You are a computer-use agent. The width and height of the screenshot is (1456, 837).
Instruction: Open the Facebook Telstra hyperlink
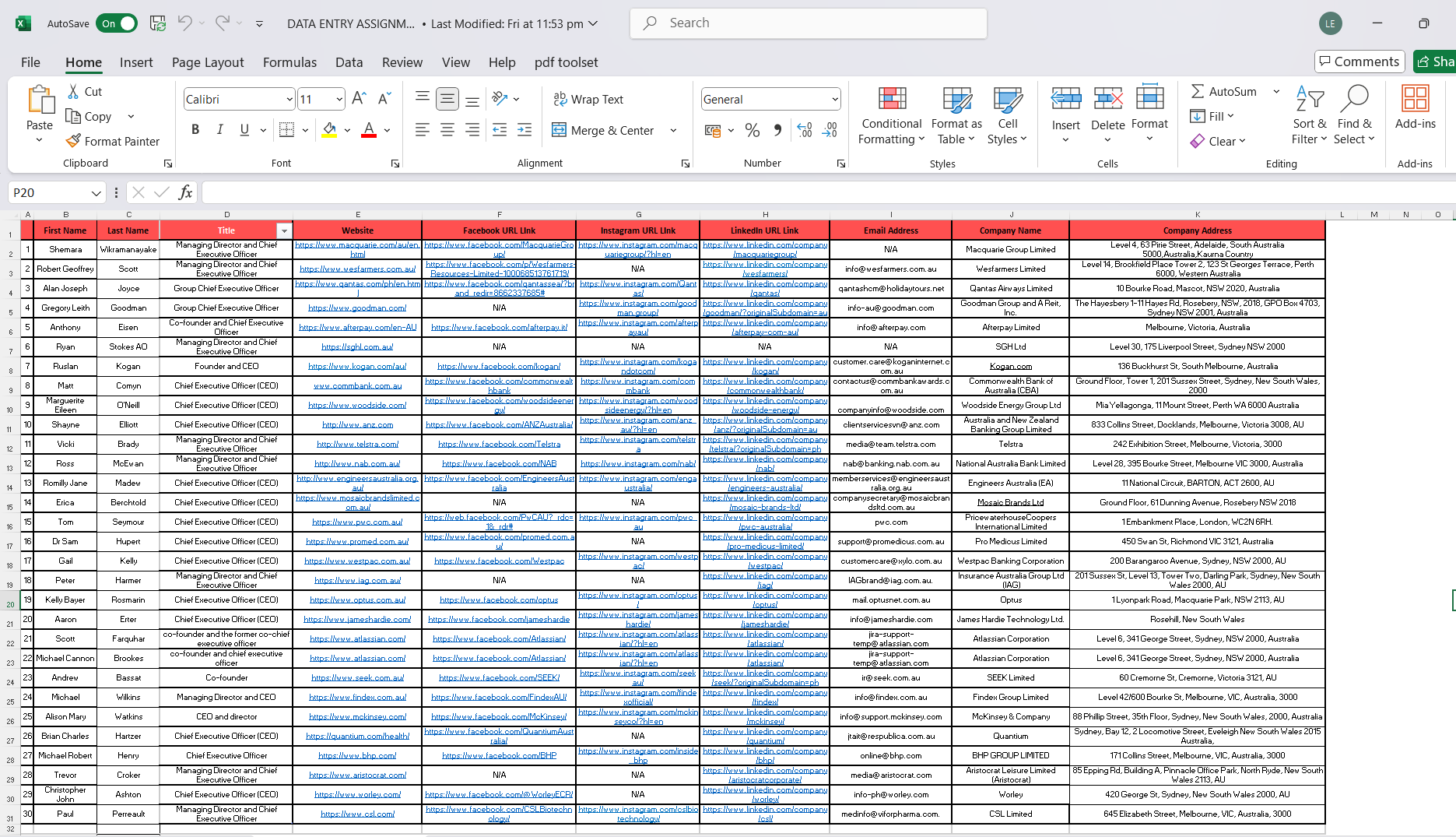tap(499, 444)
